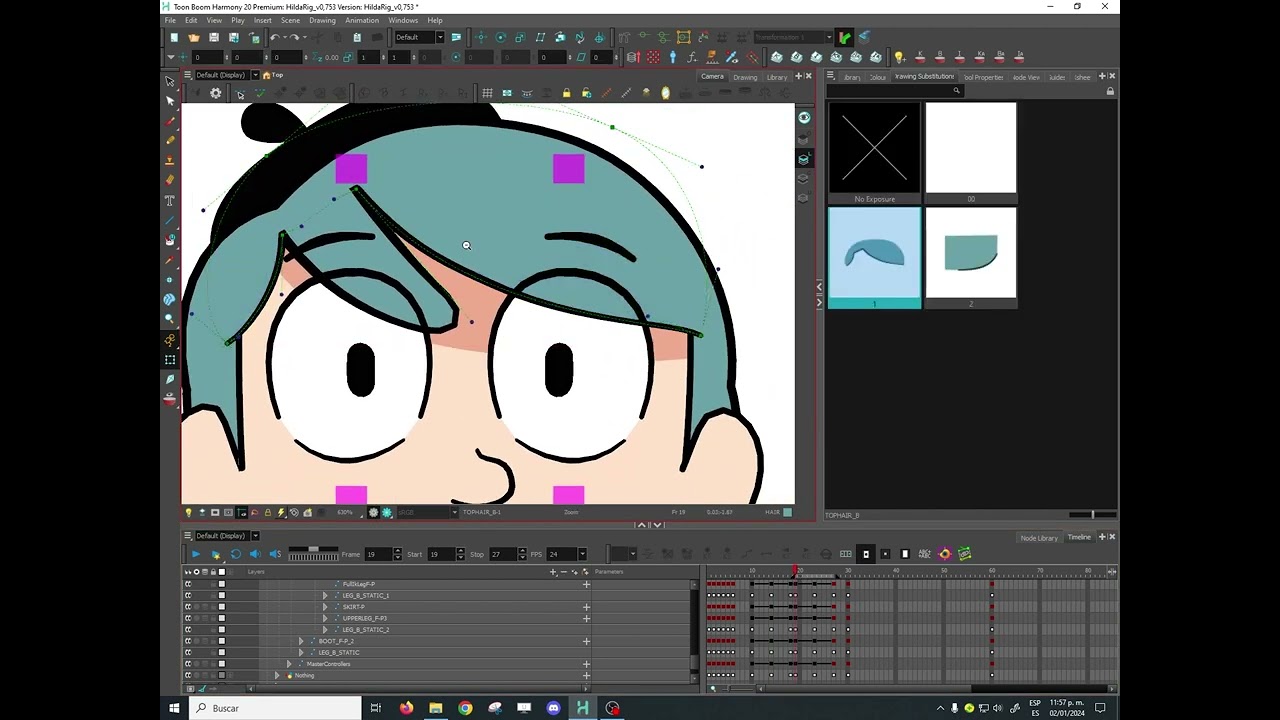The height and width of the screenshot is (720, 1280).
Task: Click the Delete Layers minus icon in timeline header
Action: coord(563,572)
